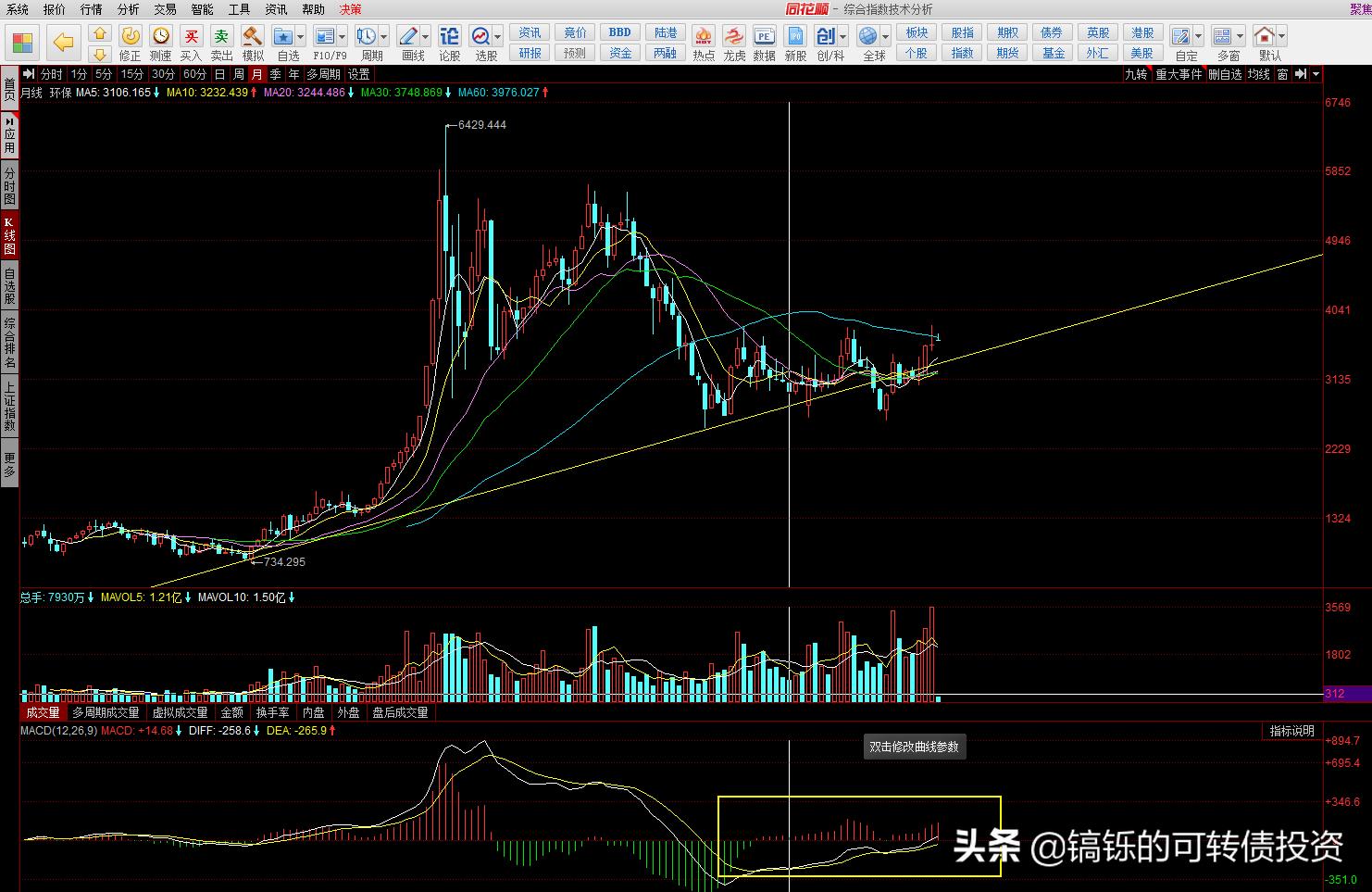The image size is (1372, 892).
Task: Switch chart period to 60分
Action: 195,74
